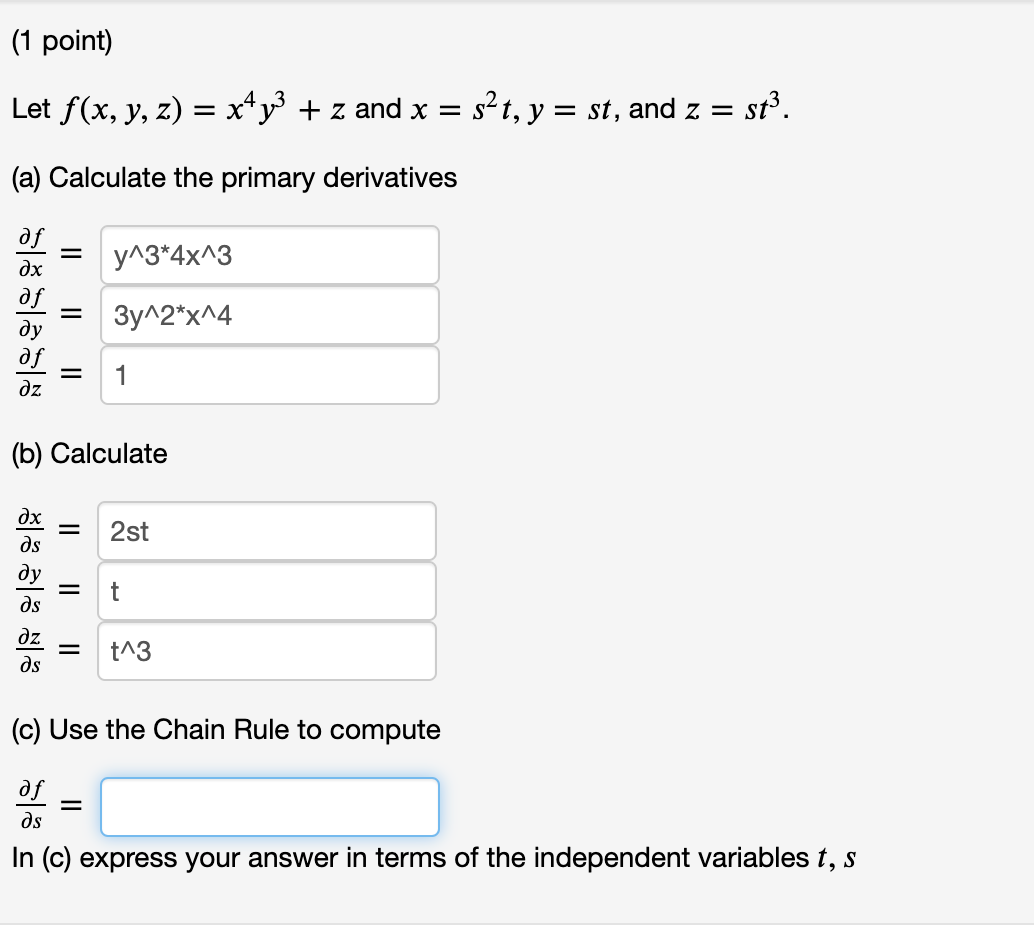Click the highlighted Chain Rule answer box

click(x=268, y=806)
